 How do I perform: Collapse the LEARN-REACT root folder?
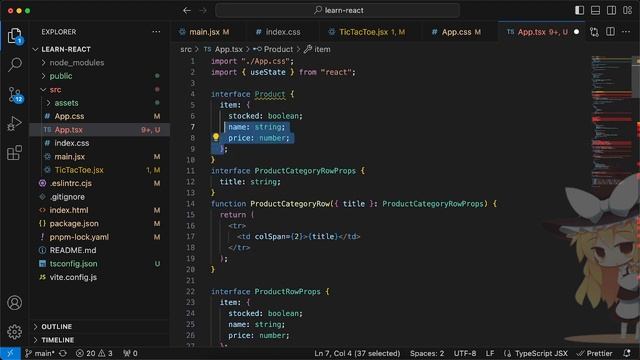coord(100,49)
